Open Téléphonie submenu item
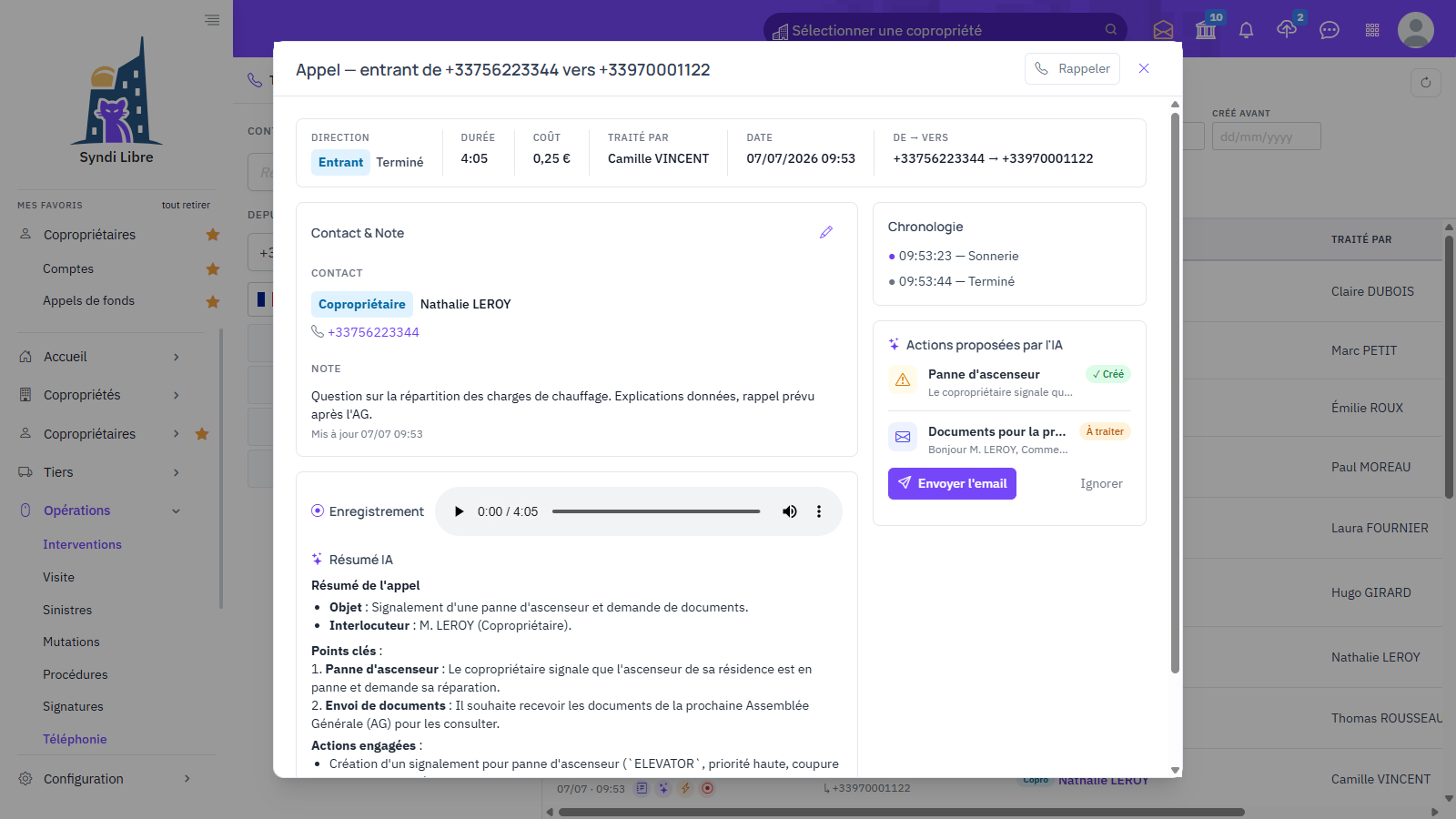Image resolution: width=1456 pixels, height=819 pixels. pos(75,739)
